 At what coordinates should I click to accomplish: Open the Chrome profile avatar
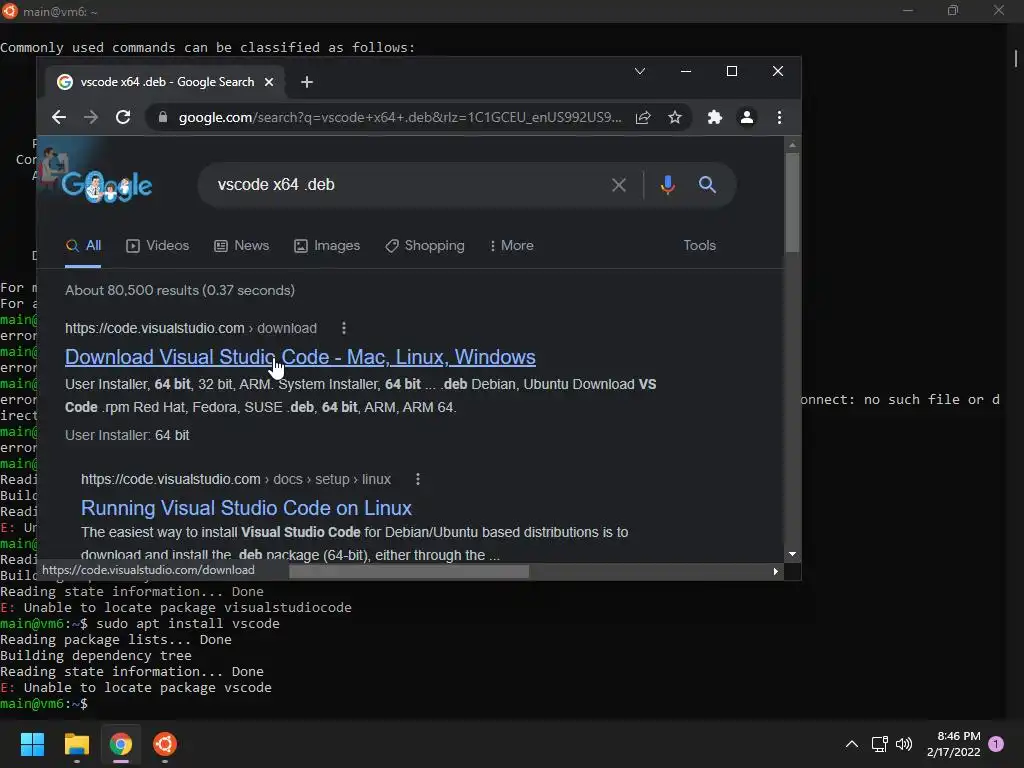point(746,118)
